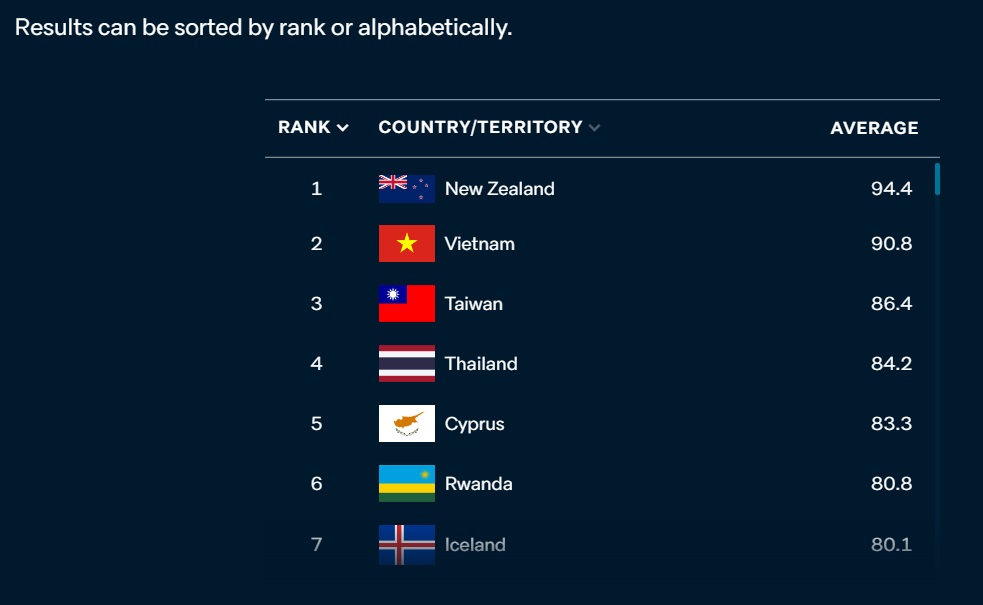Click the Thailand flag icon
The height and width of the screenshot is (605, 983).
pyautogui.click(x=406, y=364)
